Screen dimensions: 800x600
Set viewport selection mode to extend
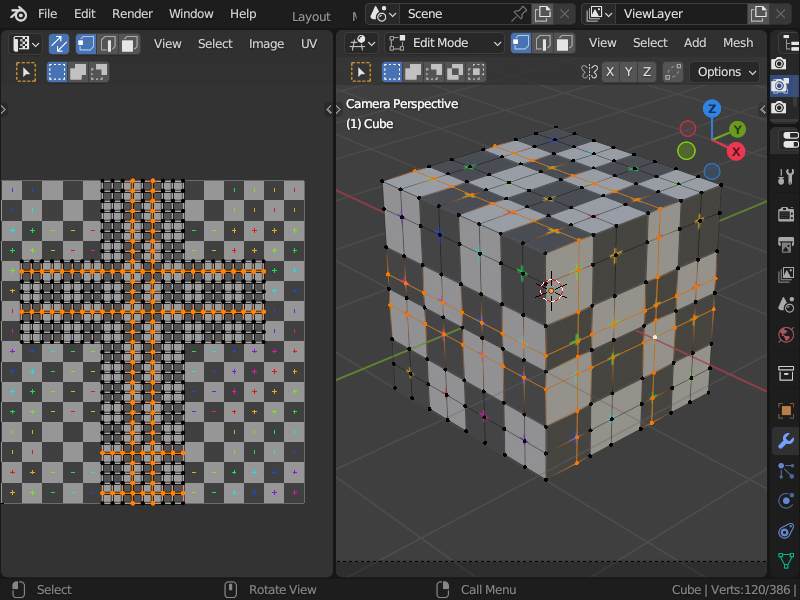point(413,72)
